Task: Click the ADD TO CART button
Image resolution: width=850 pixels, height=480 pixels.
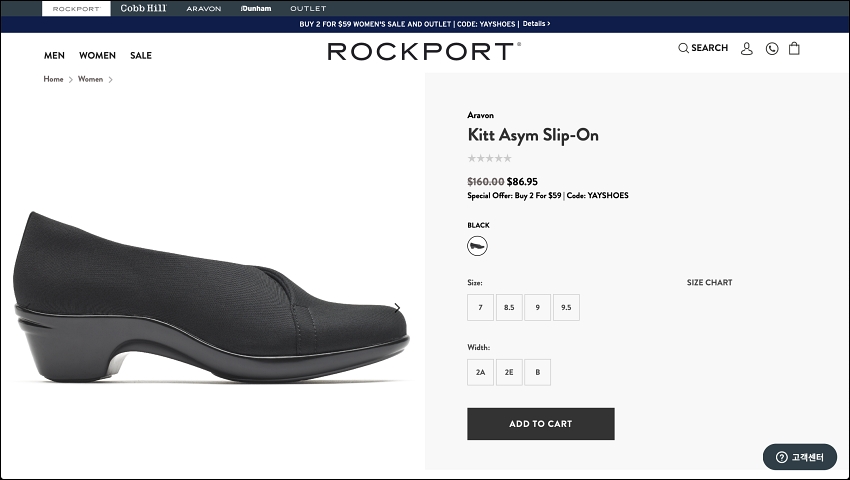Action: (x=541, y=424)
